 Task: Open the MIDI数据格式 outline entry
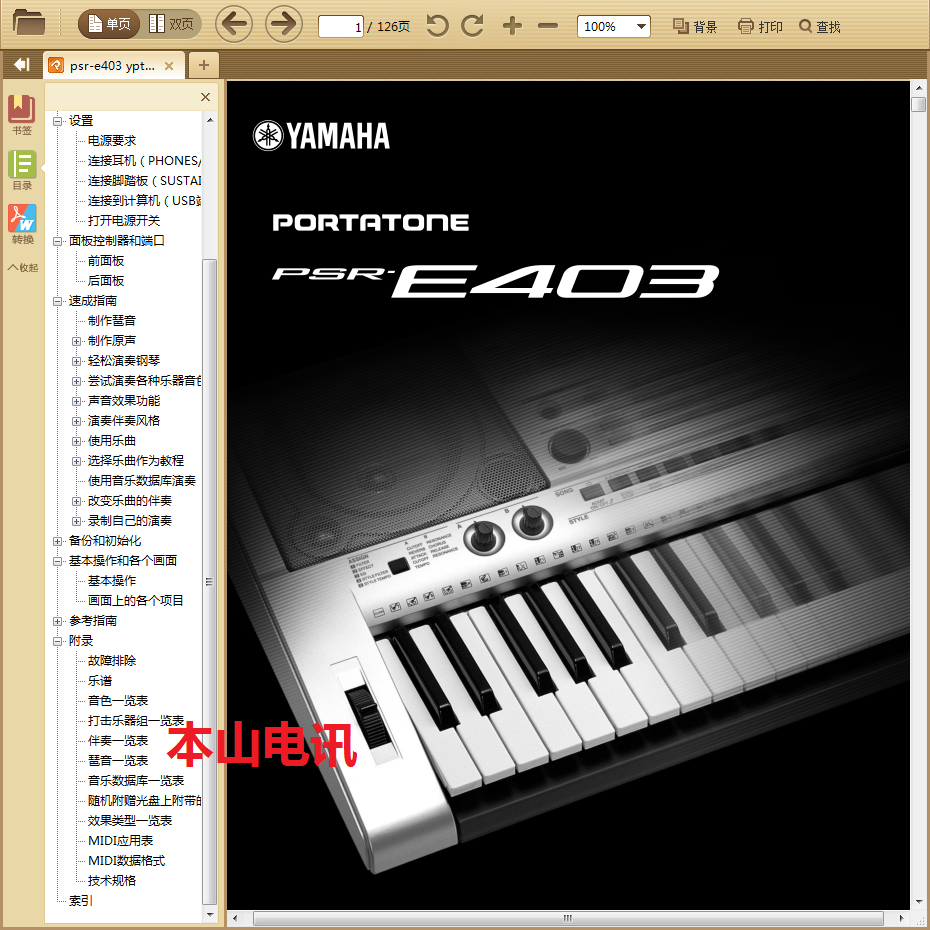click(x=126, y=861)
